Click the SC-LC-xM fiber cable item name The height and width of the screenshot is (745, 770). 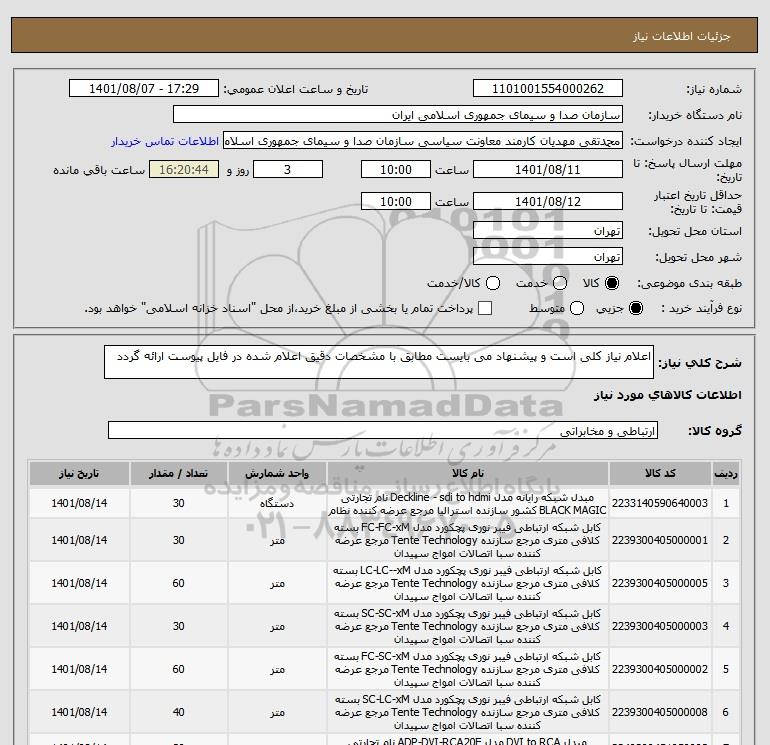(x=468, y=712)
